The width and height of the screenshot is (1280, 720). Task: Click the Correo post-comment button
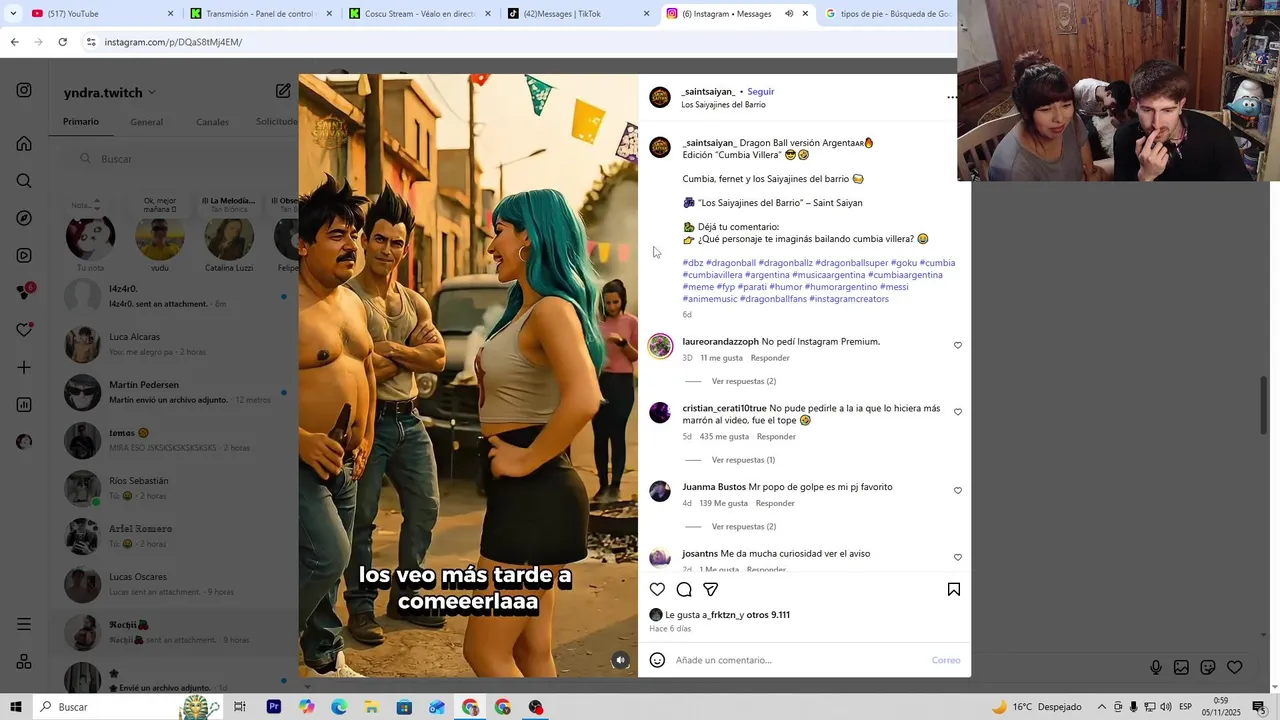click(x=946, y=660)
